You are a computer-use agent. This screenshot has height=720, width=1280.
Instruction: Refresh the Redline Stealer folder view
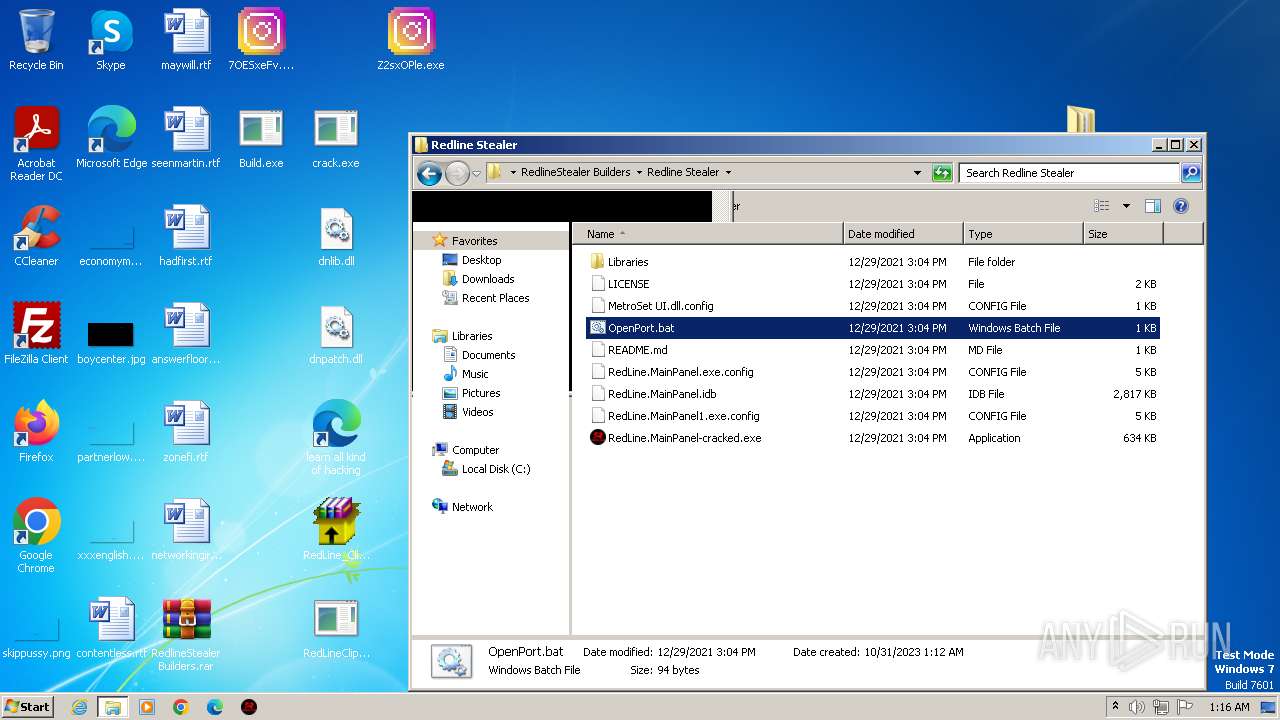(942, 173)
